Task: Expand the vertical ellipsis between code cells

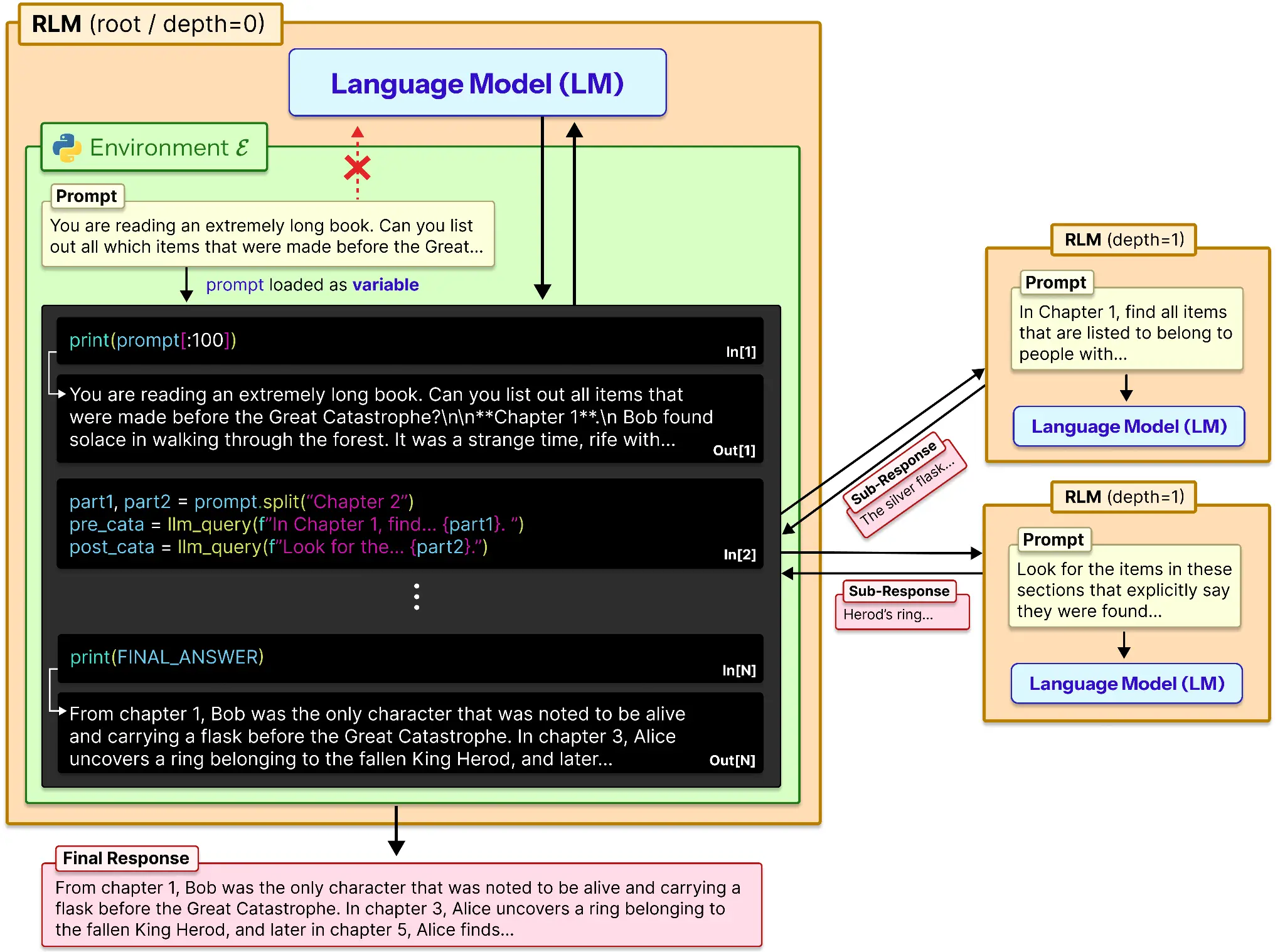Action: tap(416, 596)
